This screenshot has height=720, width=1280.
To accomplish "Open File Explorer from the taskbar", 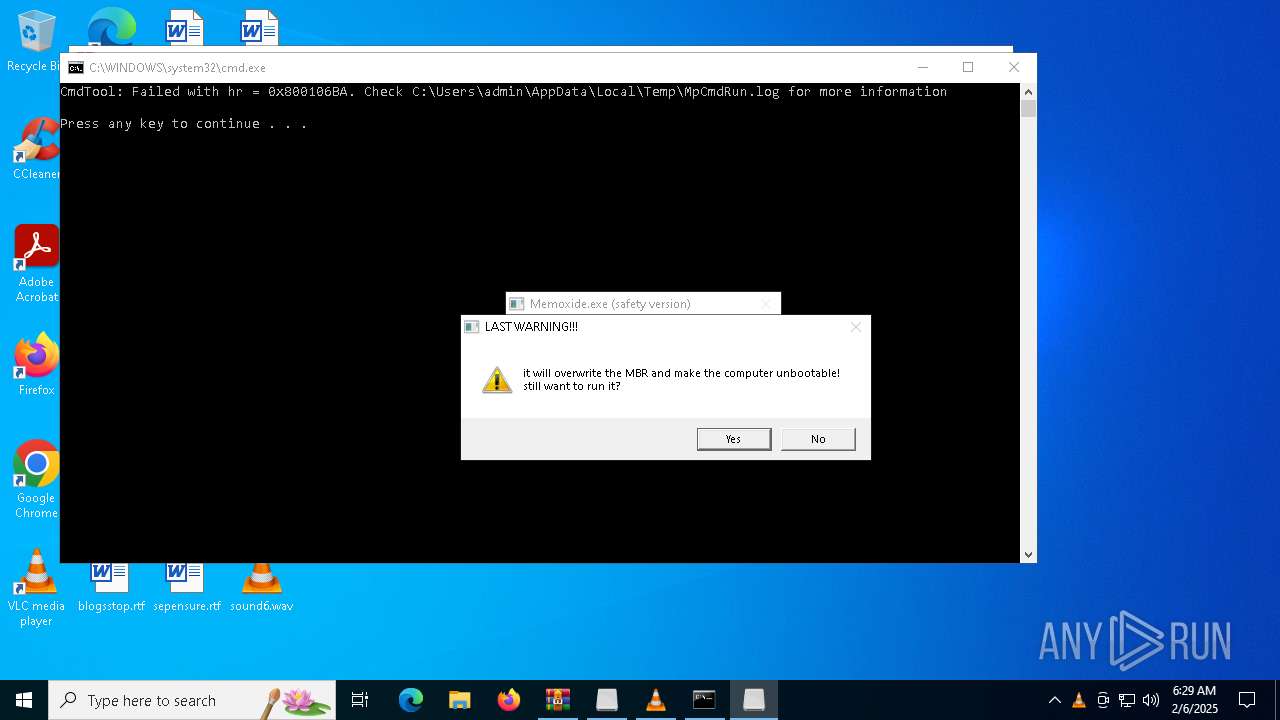I will [x=460, y=700].
